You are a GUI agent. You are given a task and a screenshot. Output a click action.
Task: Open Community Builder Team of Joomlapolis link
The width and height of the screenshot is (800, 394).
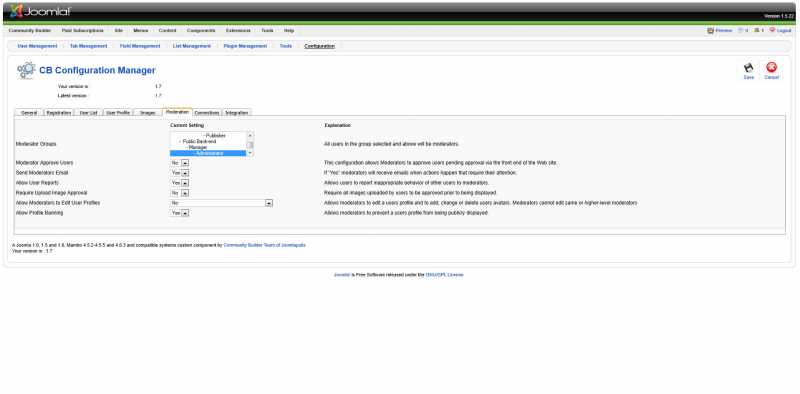click(264, 245)
